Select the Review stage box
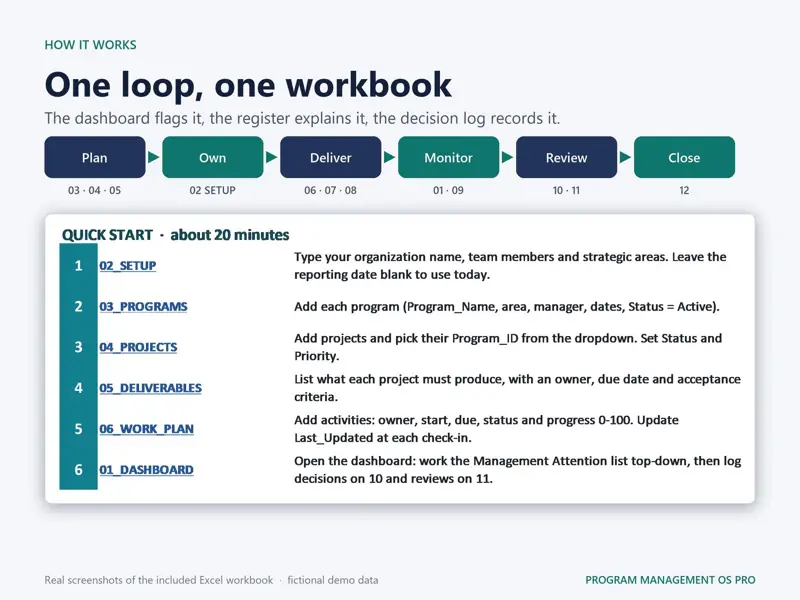The height and width of the screenshot is (600, 800). point(566,157)
